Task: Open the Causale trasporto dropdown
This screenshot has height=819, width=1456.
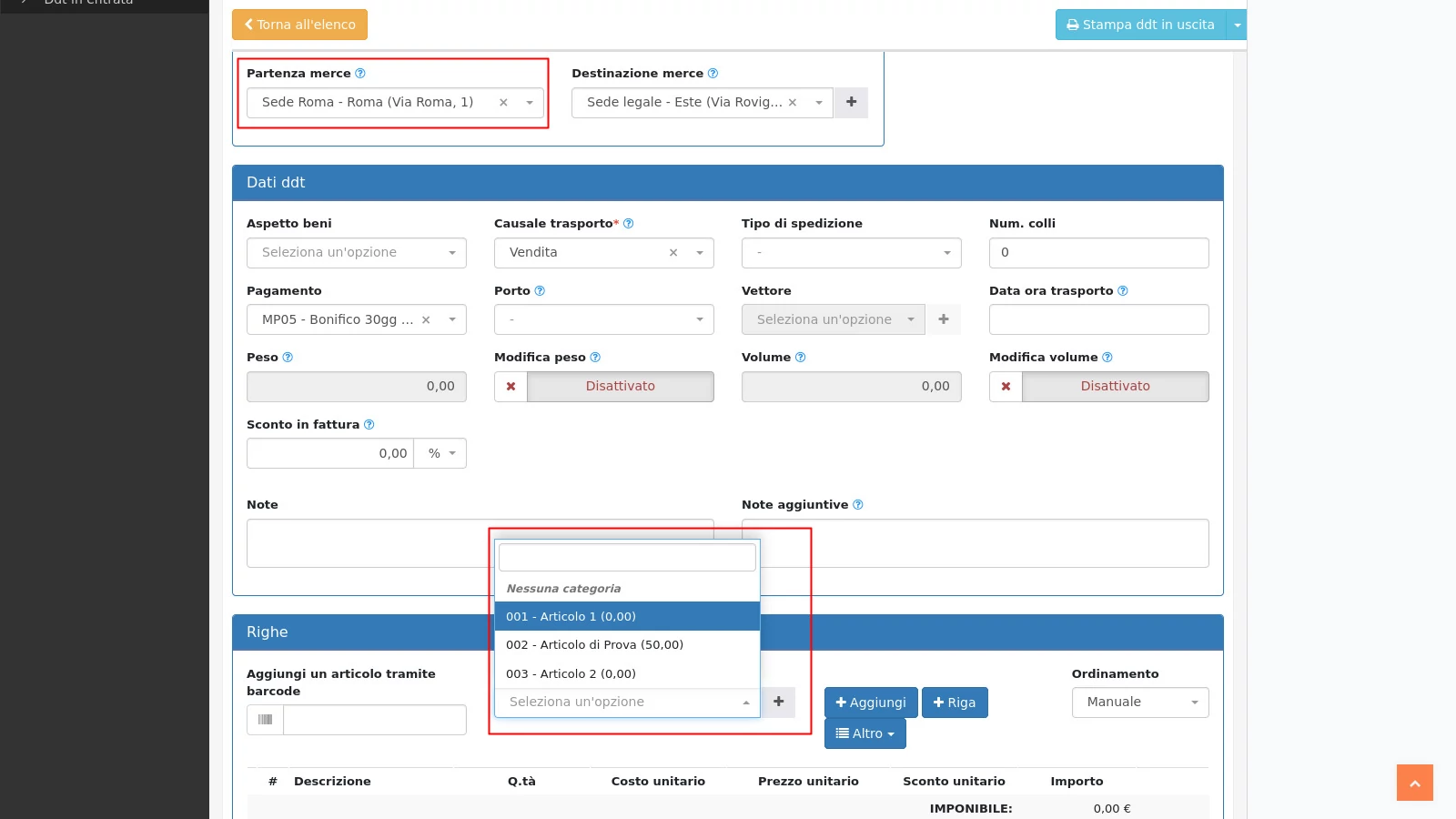Action: (700, 253)
